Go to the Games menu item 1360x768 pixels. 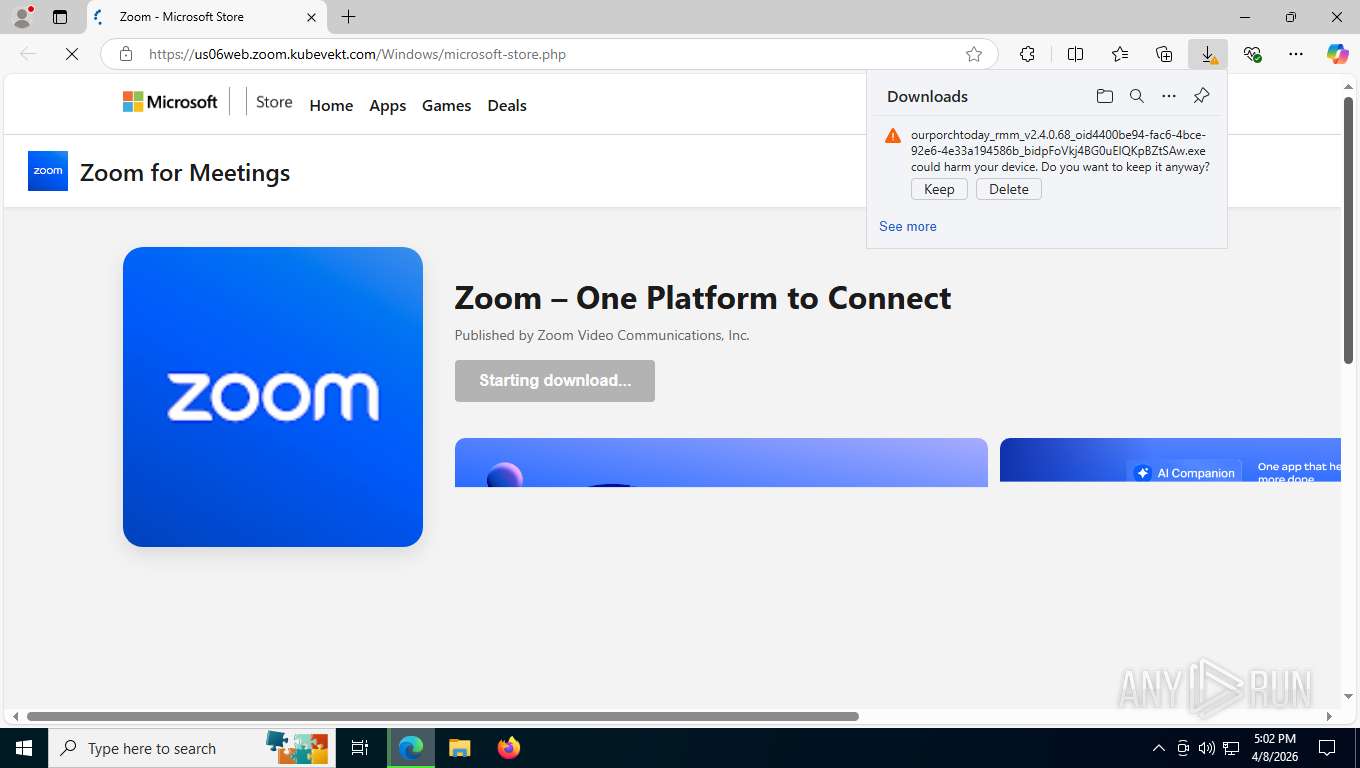point(446,105)
